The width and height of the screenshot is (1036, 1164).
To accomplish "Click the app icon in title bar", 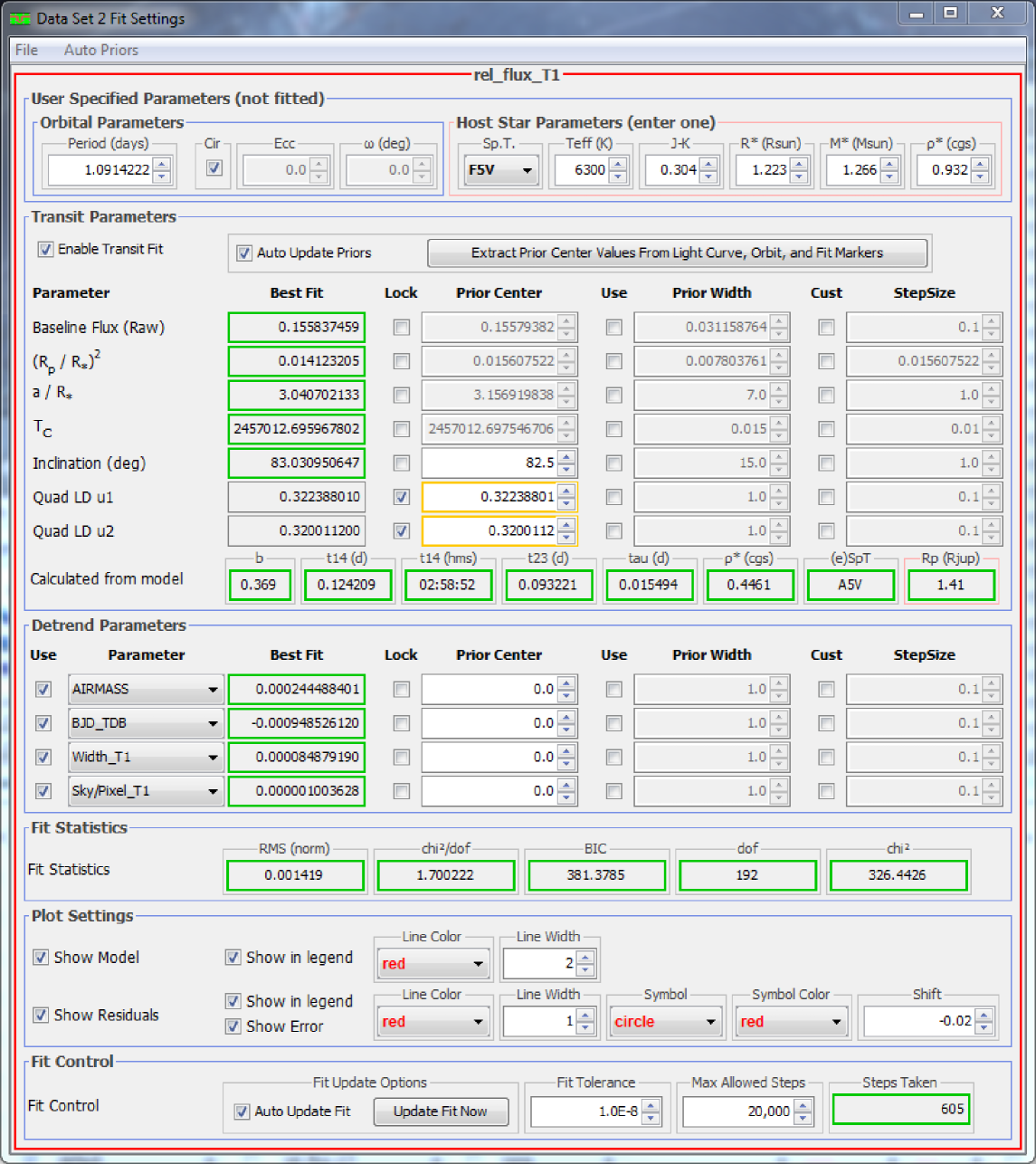I will tap(20, 18).
